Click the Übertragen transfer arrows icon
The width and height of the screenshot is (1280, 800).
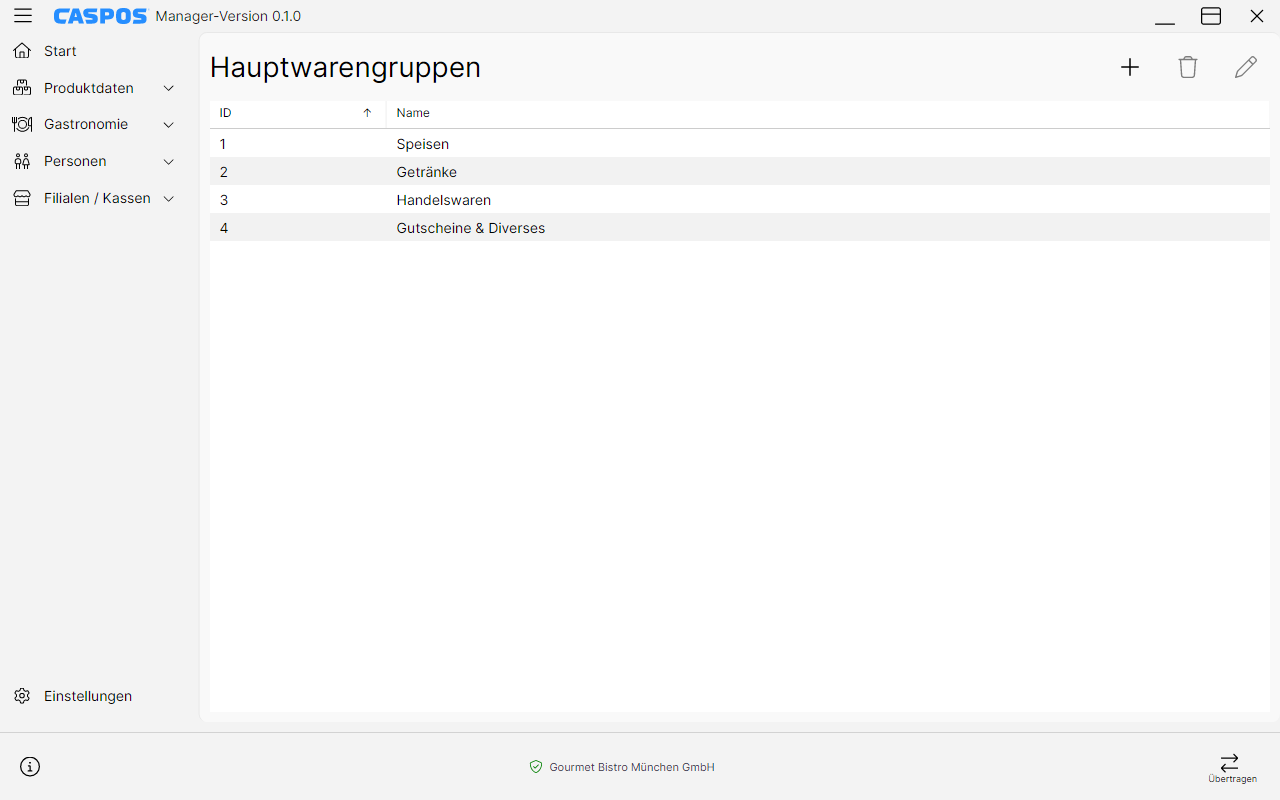(x=1230, y=762)
